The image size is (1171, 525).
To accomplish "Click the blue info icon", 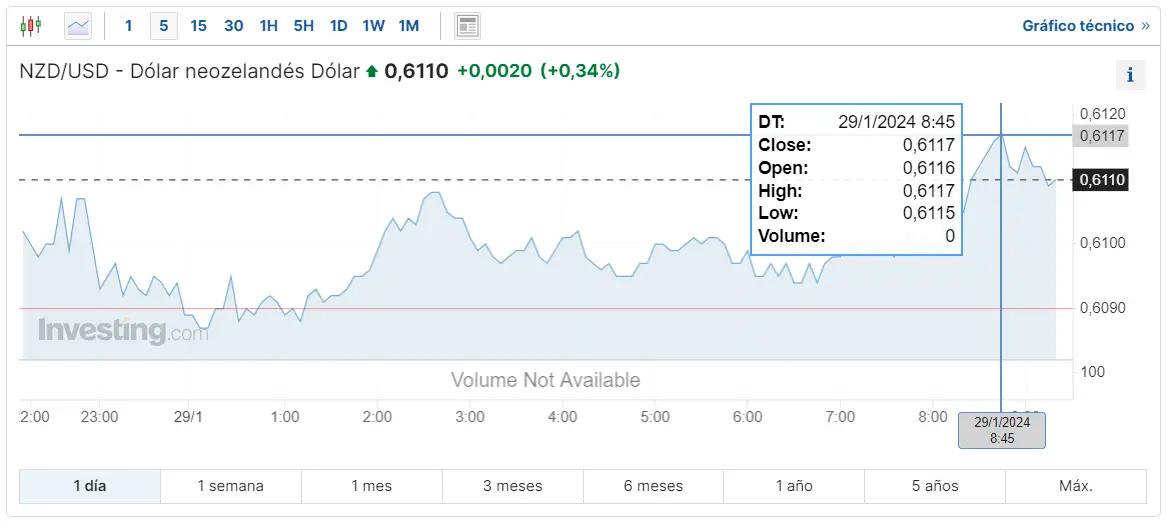I will (1130, 75).
